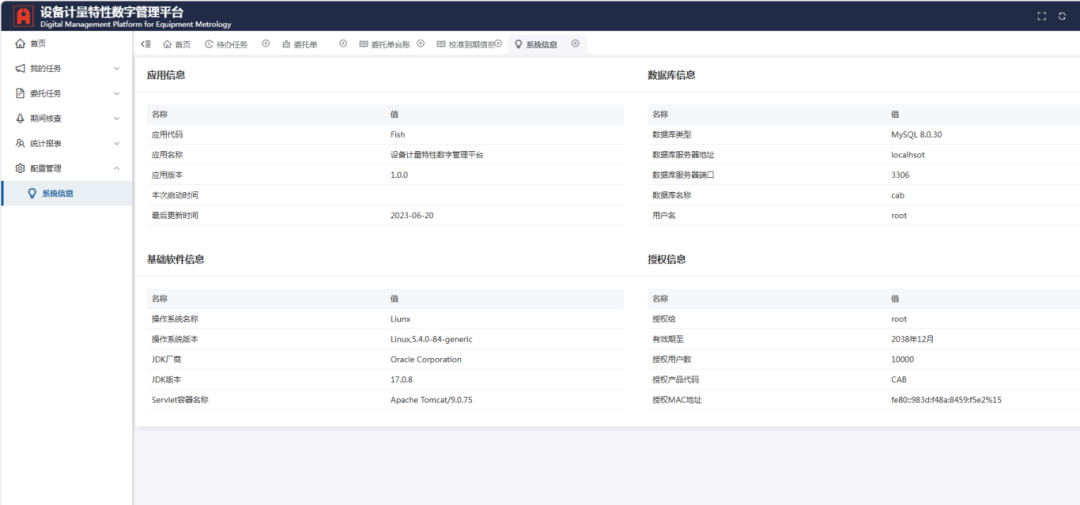Click the megaphone icon beside 我的任务
1080x505 pixels.
coord(20,69)
